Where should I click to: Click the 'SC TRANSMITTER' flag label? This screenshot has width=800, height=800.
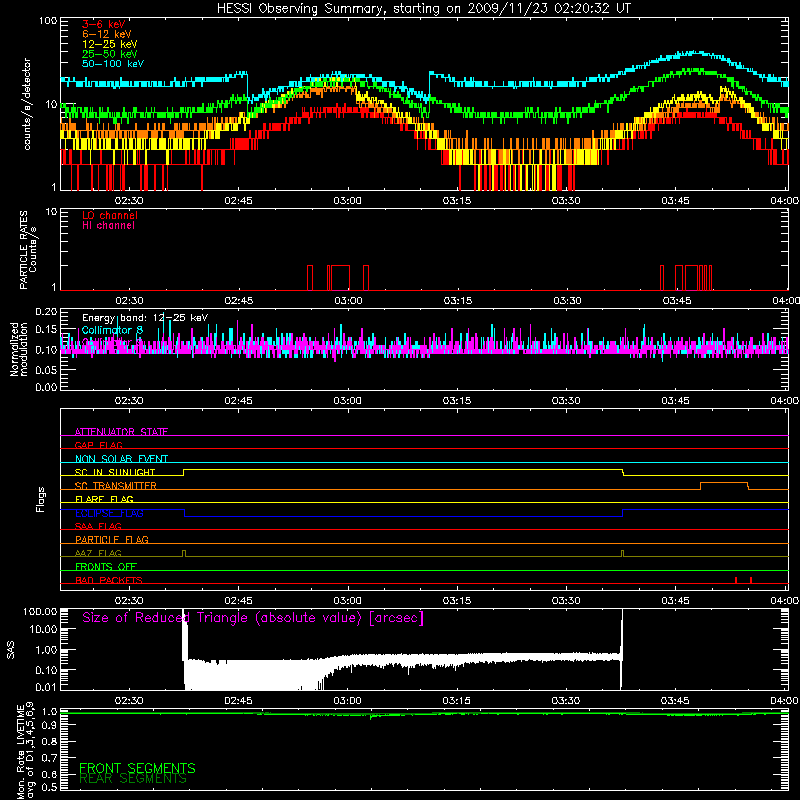(x=115, y=485)
